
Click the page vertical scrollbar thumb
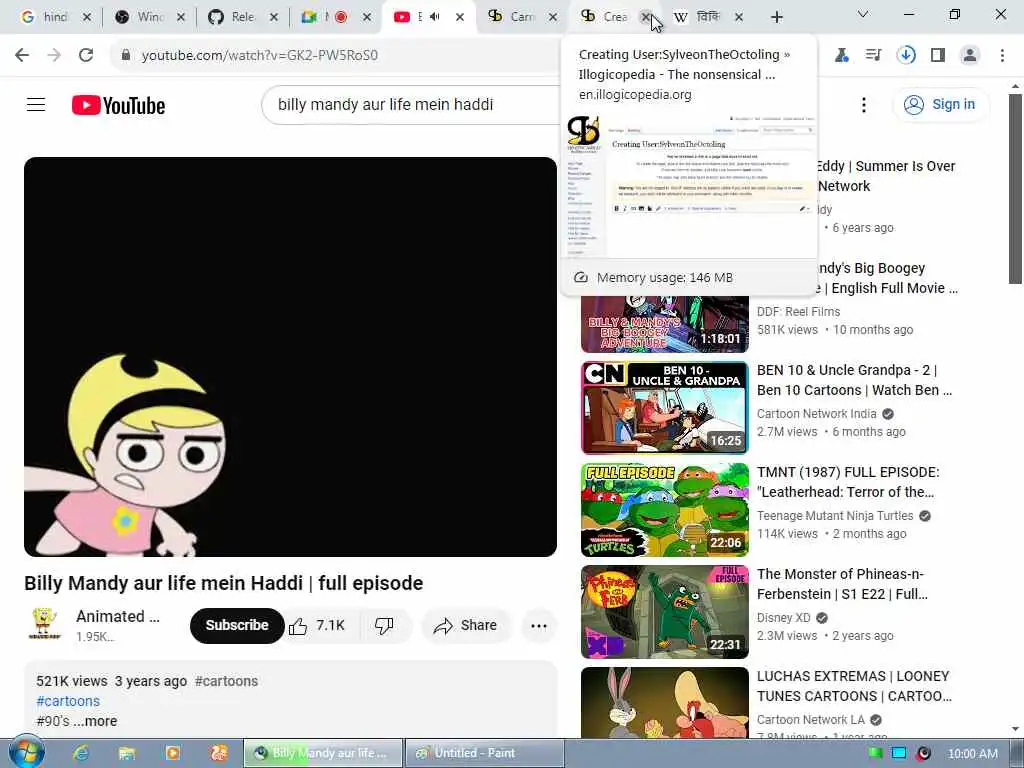(1015, 188)
